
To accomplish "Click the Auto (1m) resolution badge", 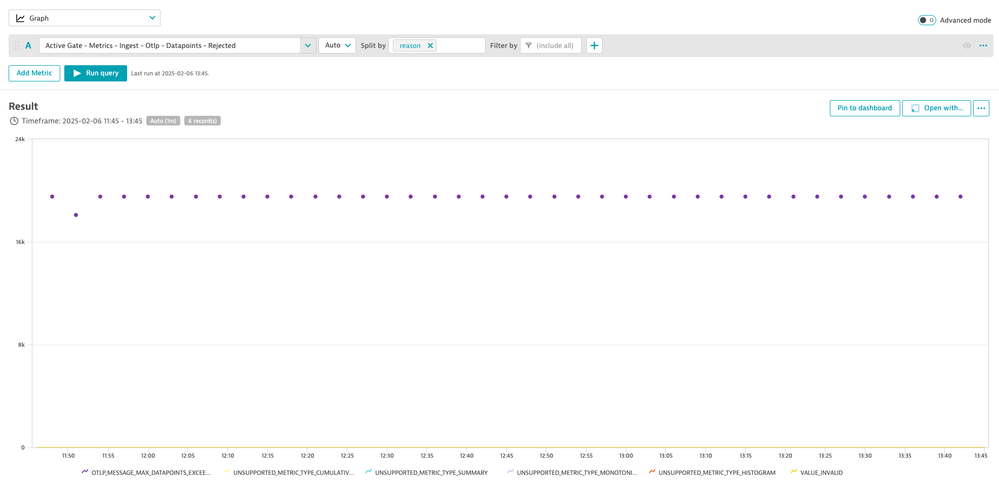I will pos(163,121).
